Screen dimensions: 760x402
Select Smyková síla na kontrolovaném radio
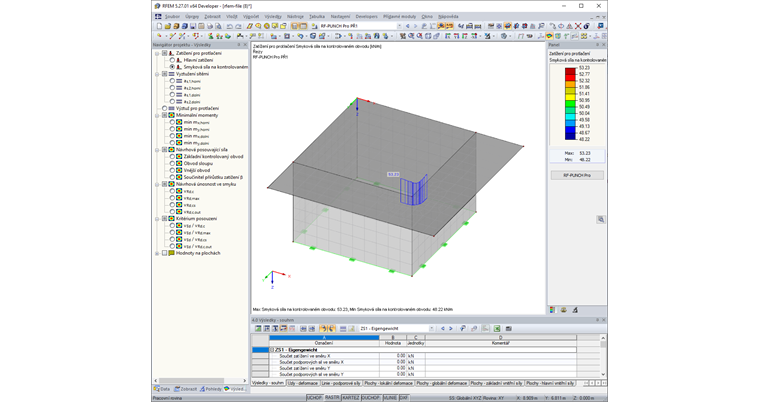(x=172, y=67)
